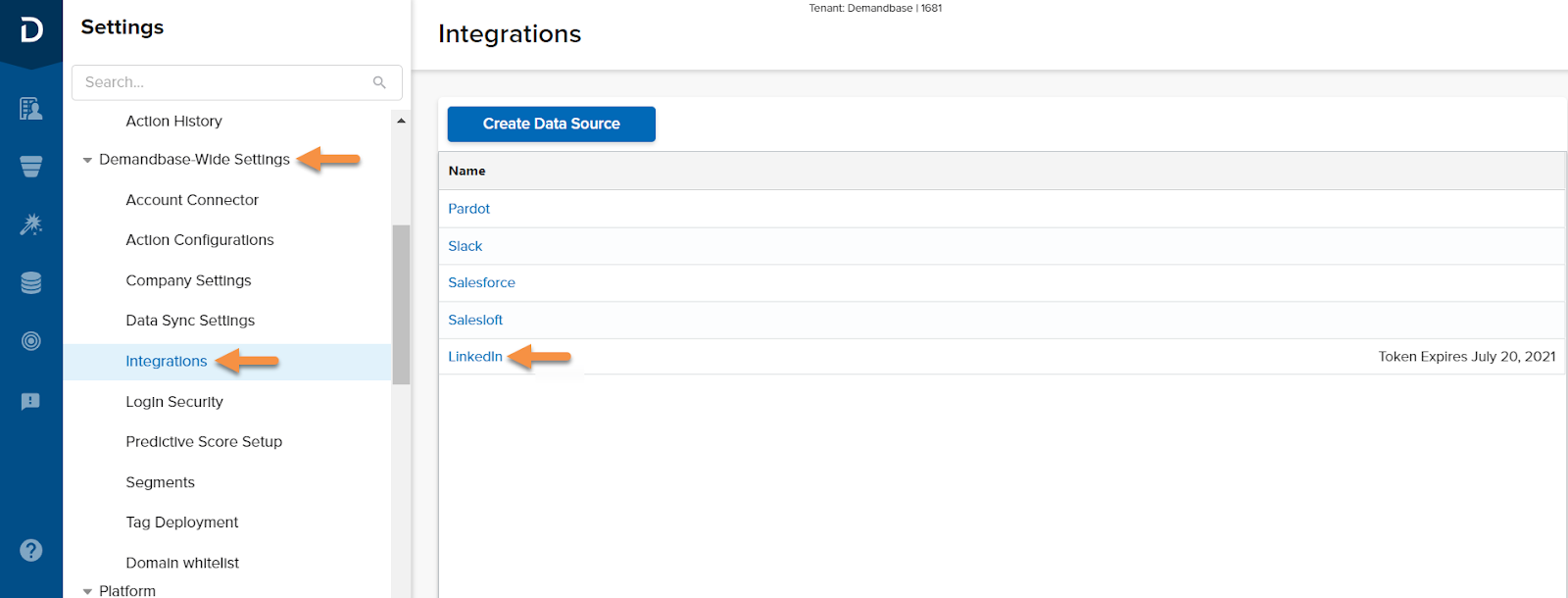Open Segments settings
Viewport: 1568px width, 598px height.
[x=160, y=482]
